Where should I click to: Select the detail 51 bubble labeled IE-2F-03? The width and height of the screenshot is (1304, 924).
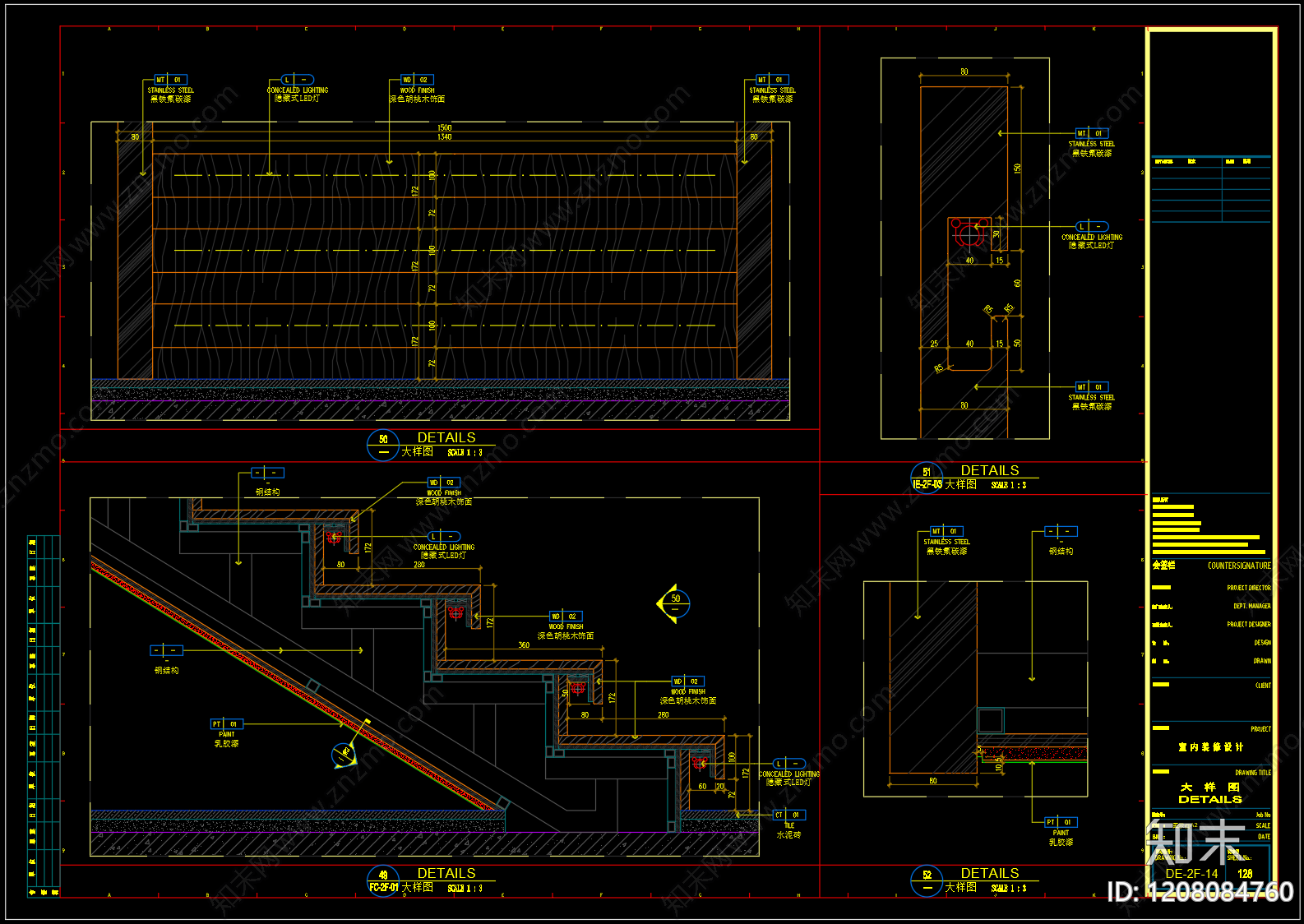pyautogui.click(x=927, y=478)
